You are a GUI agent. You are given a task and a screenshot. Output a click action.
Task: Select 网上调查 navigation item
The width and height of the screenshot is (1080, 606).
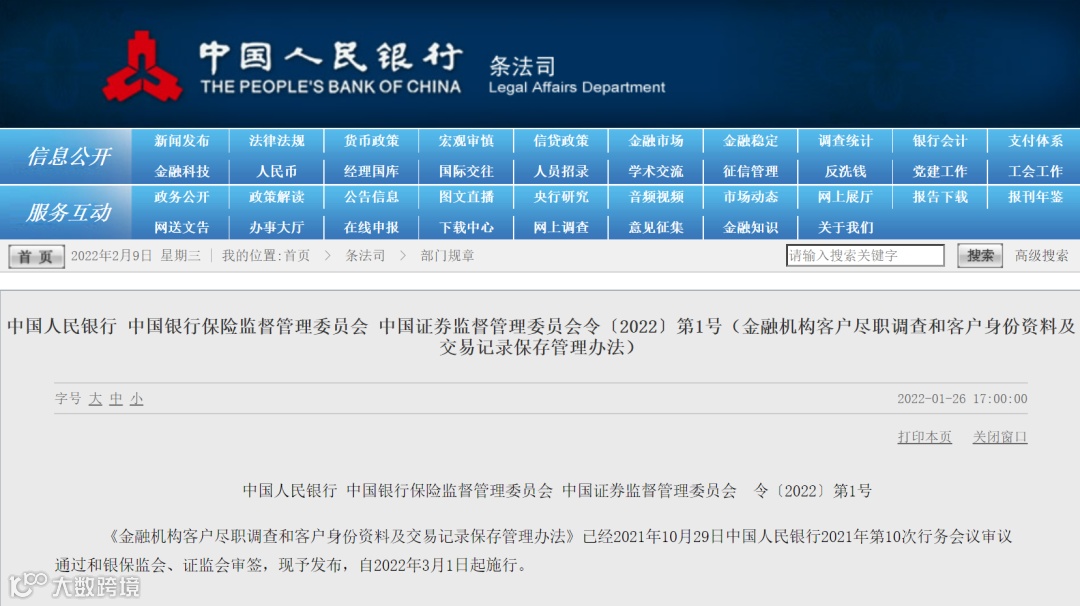(561, 227)
